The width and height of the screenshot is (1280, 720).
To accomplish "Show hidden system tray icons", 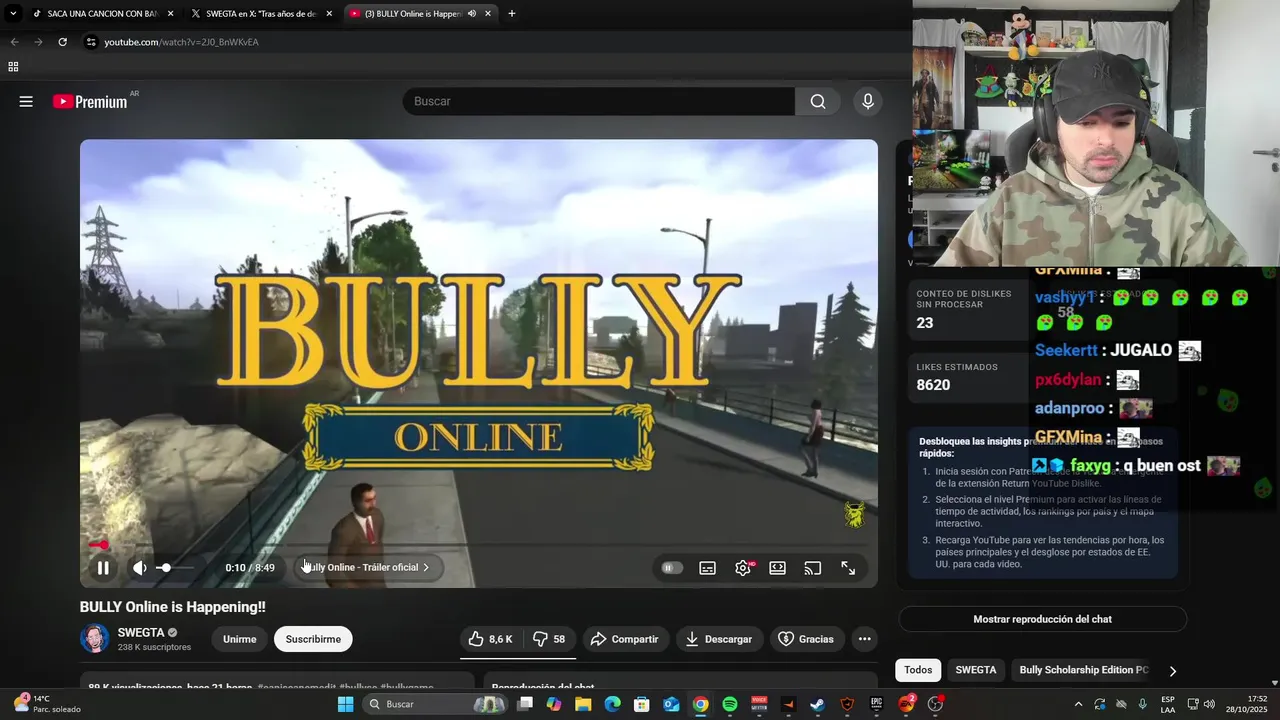I will click(x=1078, y=704).
